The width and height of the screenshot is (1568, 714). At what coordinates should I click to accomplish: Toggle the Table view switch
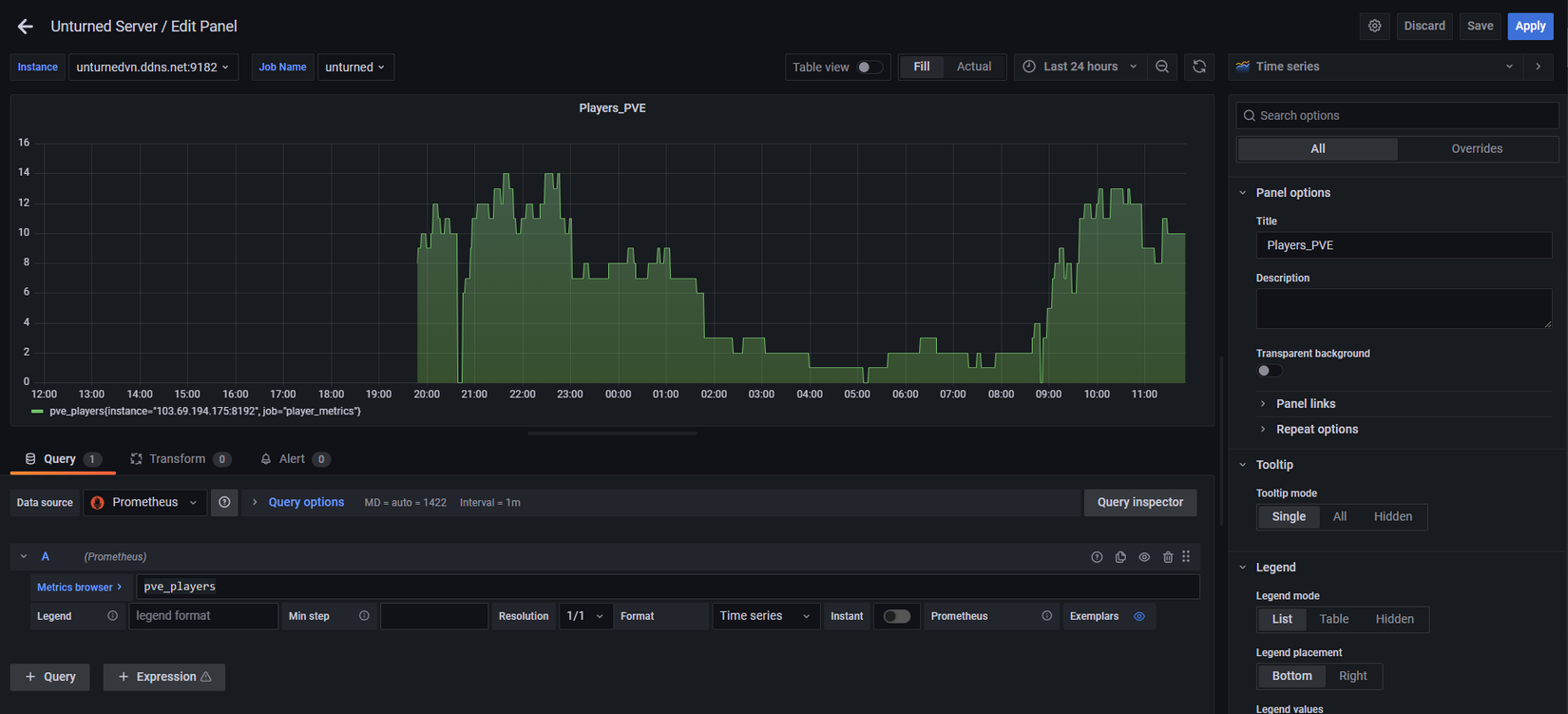pyautogui.click(x=869, y=68)
